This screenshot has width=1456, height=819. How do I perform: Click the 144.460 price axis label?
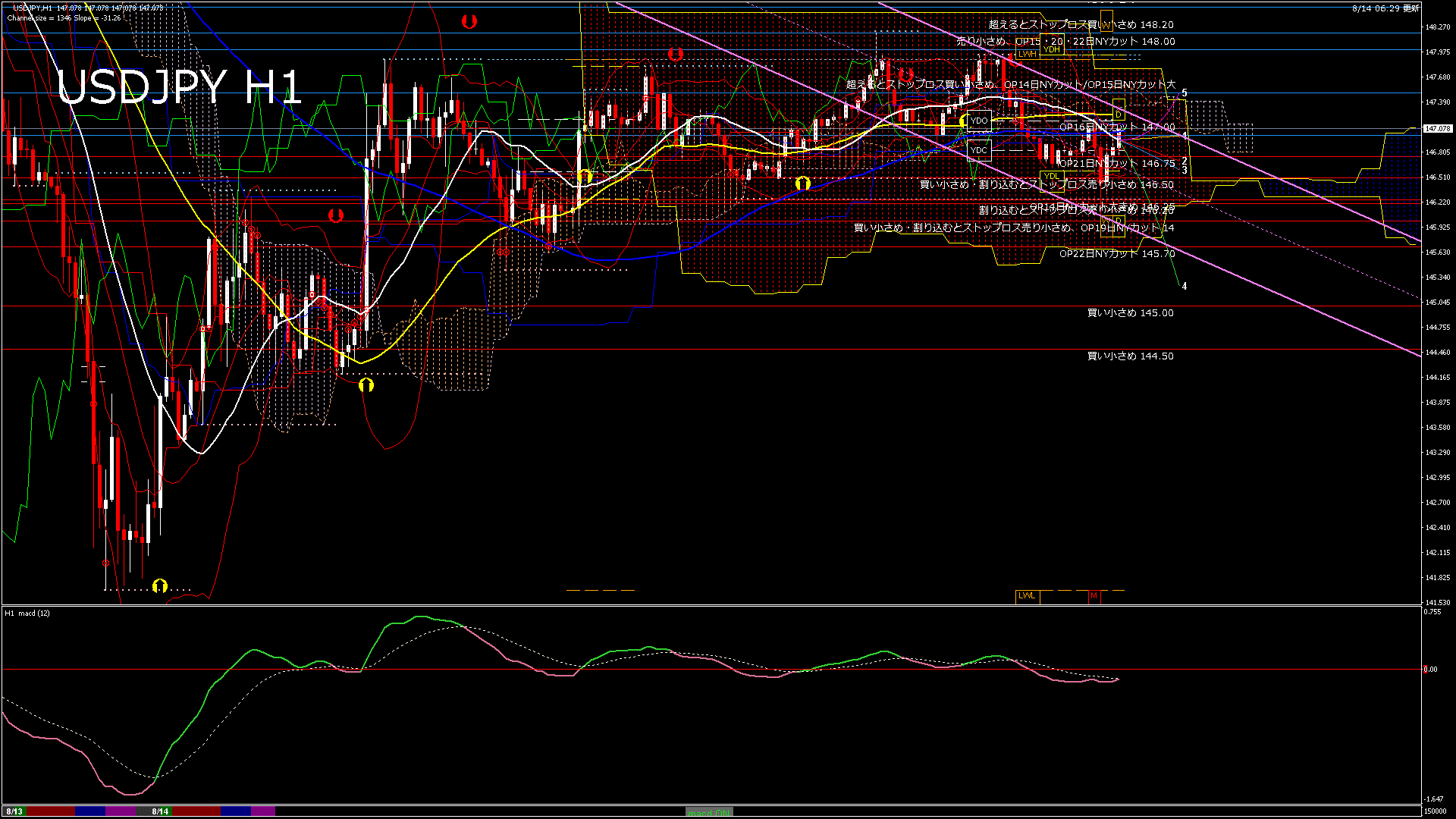pyautogui.click(x=1438, y=352)
